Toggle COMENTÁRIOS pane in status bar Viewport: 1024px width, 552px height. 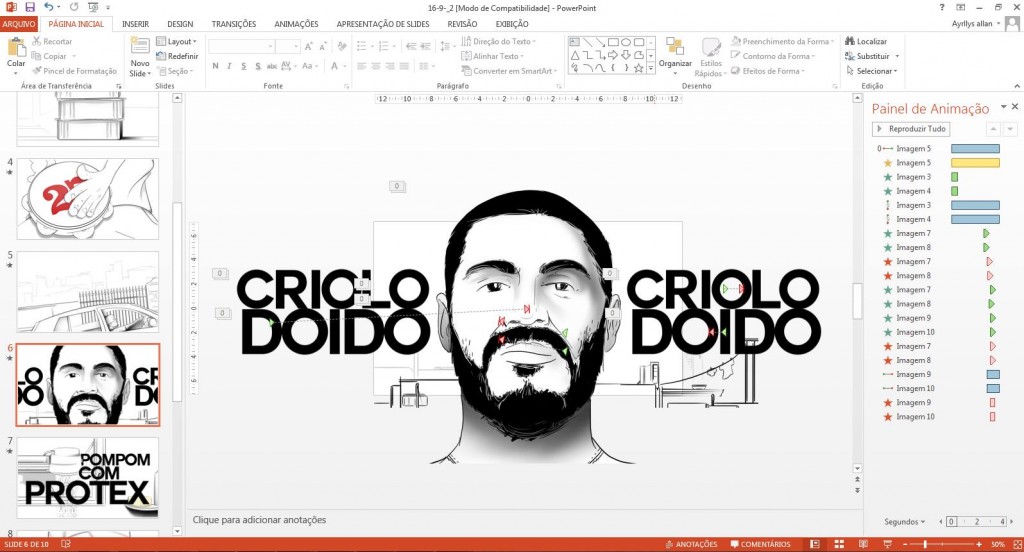[x=760, y=544]
